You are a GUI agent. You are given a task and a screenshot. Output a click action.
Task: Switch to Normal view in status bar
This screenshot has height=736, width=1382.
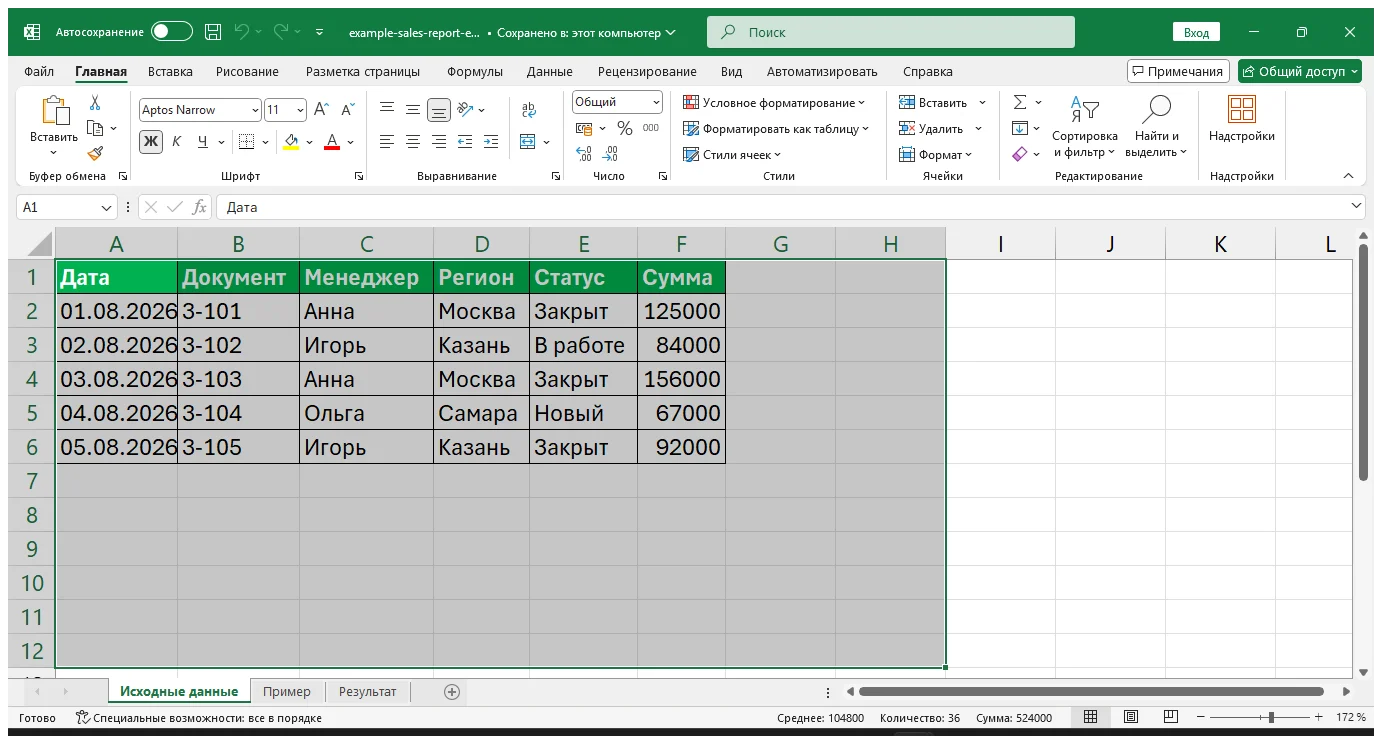[1091, 717]
